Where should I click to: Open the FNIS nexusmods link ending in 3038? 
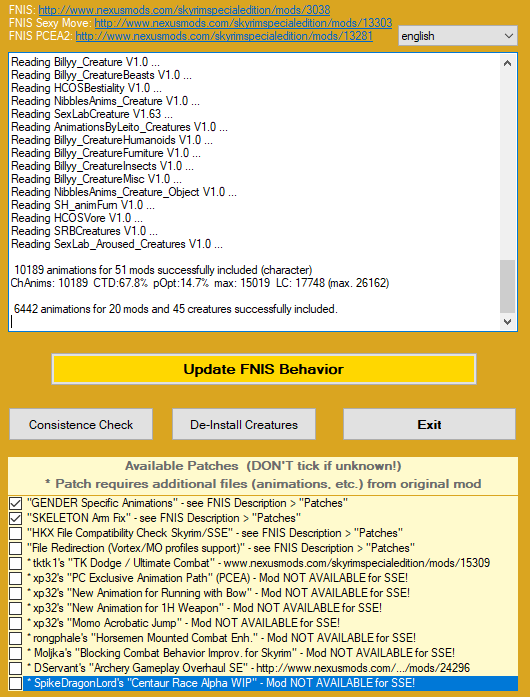click(184, 9)
